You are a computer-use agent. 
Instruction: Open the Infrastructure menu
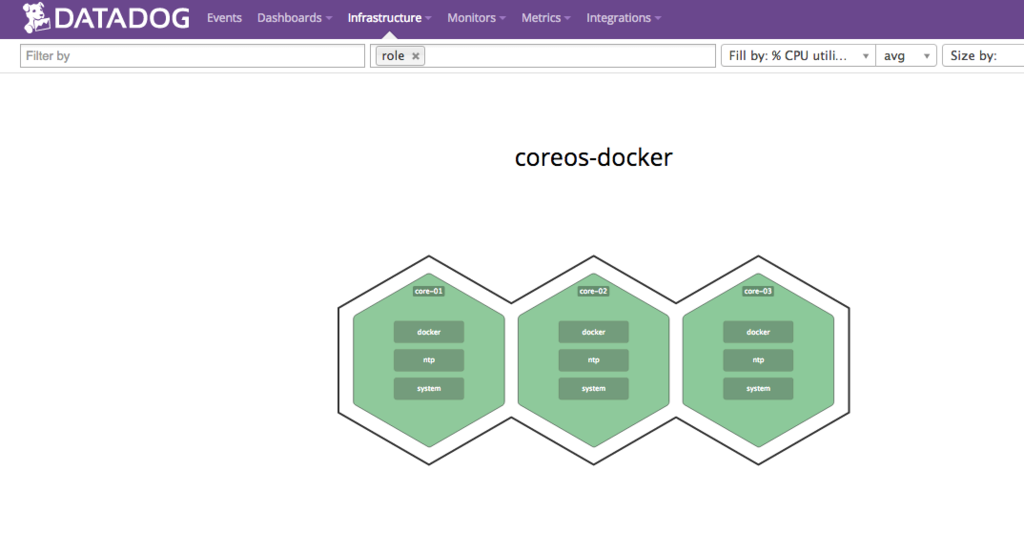pyautogui.click(x=389, y=18)
